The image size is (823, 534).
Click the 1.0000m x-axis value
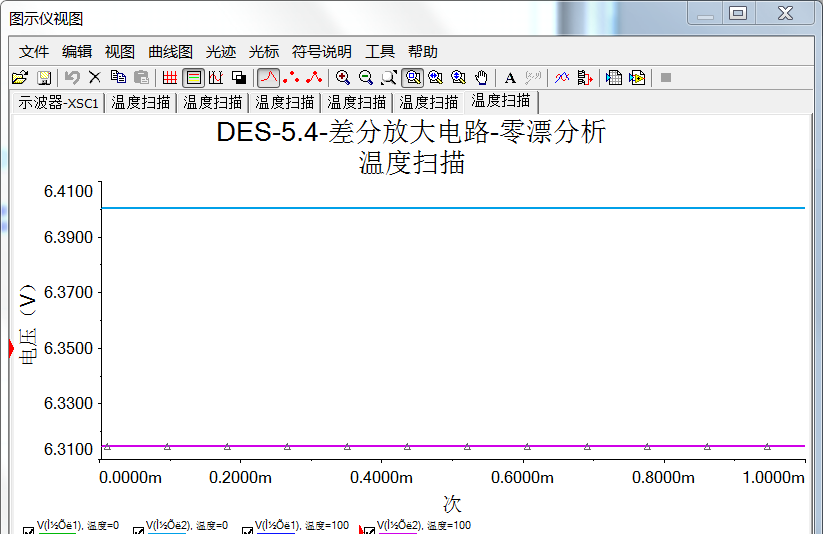click(x=773, y=477)
